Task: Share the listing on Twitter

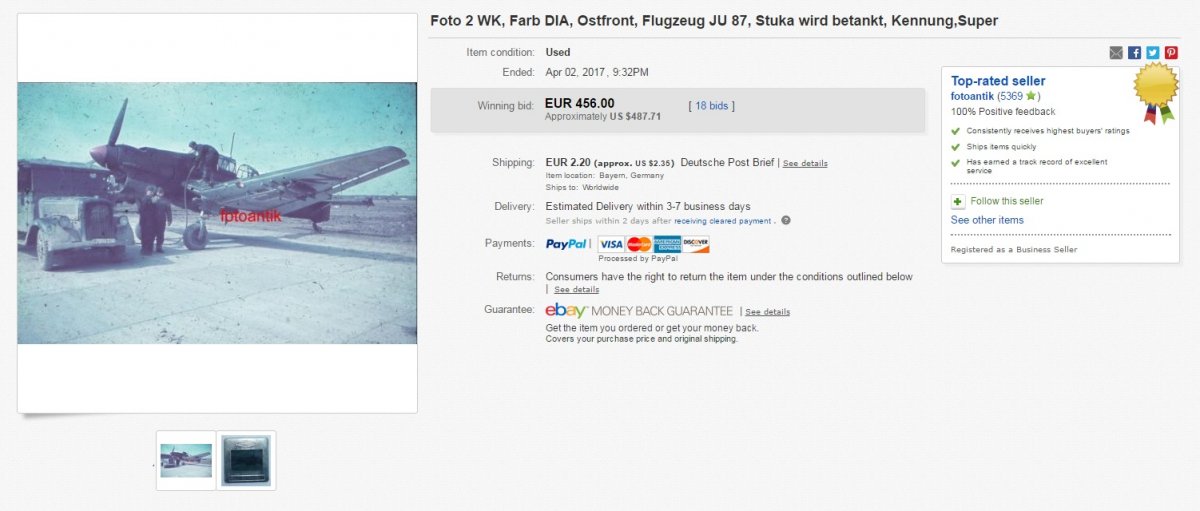Action: click(1152, 52)
